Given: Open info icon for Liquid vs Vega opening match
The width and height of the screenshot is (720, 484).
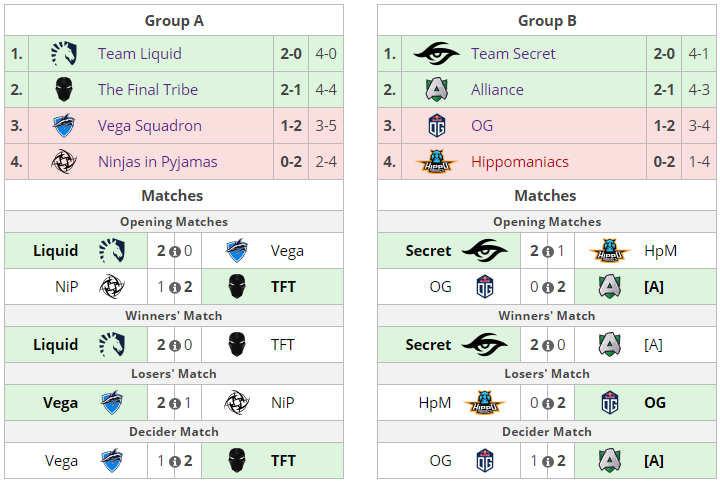Looking at the screenshot, I should [x=174, y=252].
